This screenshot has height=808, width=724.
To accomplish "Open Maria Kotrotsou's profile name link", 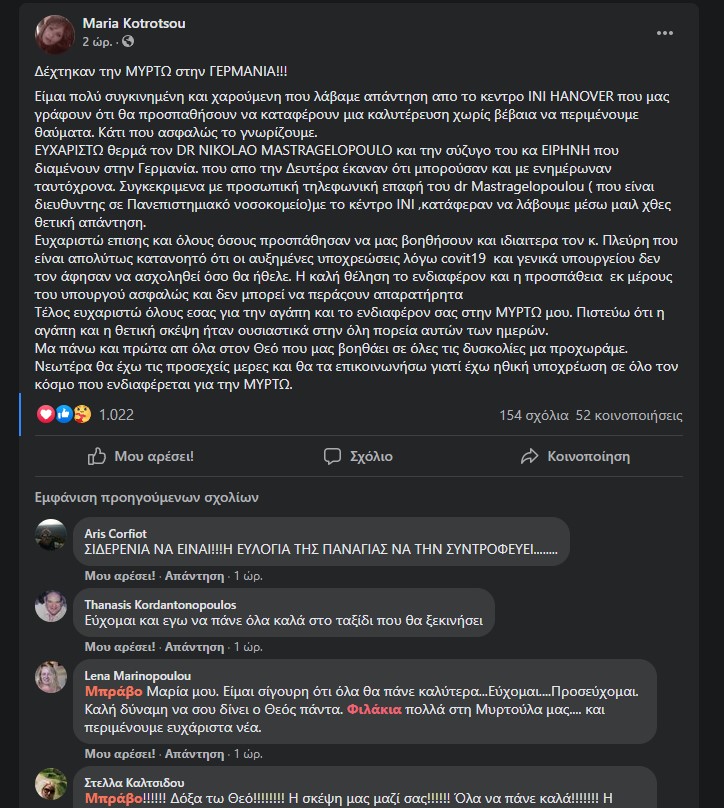I will [x=134, y=23].
